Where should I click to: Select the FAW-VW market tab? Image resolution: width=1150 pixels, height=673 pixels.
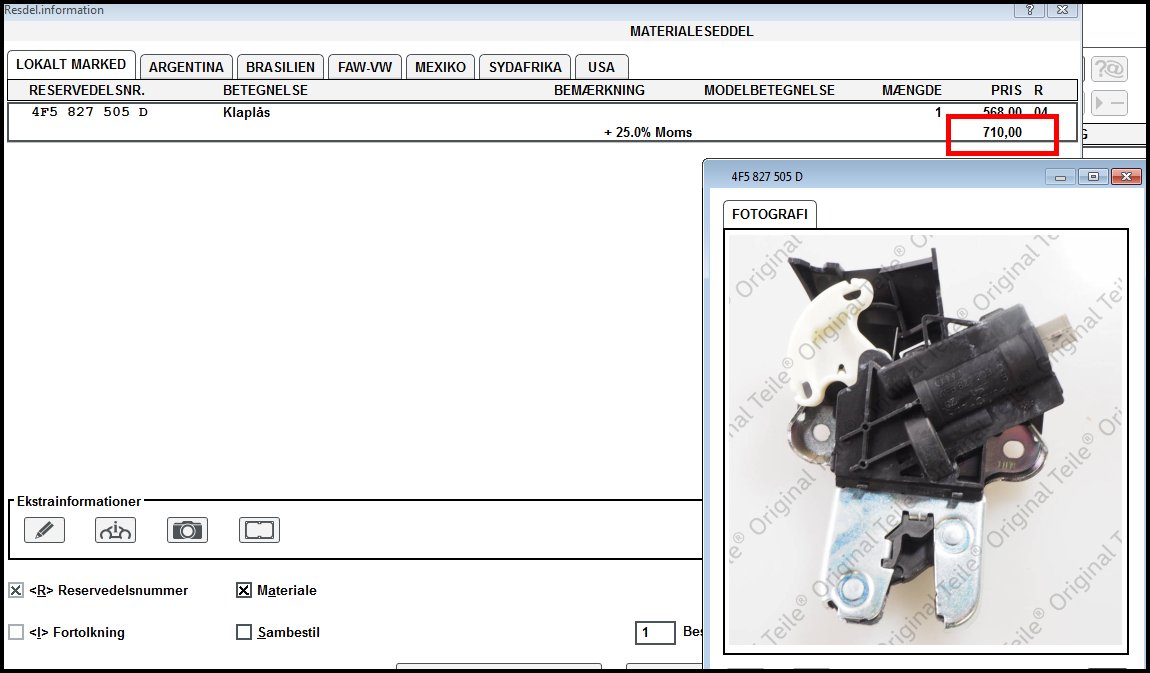tap(364, 67)
